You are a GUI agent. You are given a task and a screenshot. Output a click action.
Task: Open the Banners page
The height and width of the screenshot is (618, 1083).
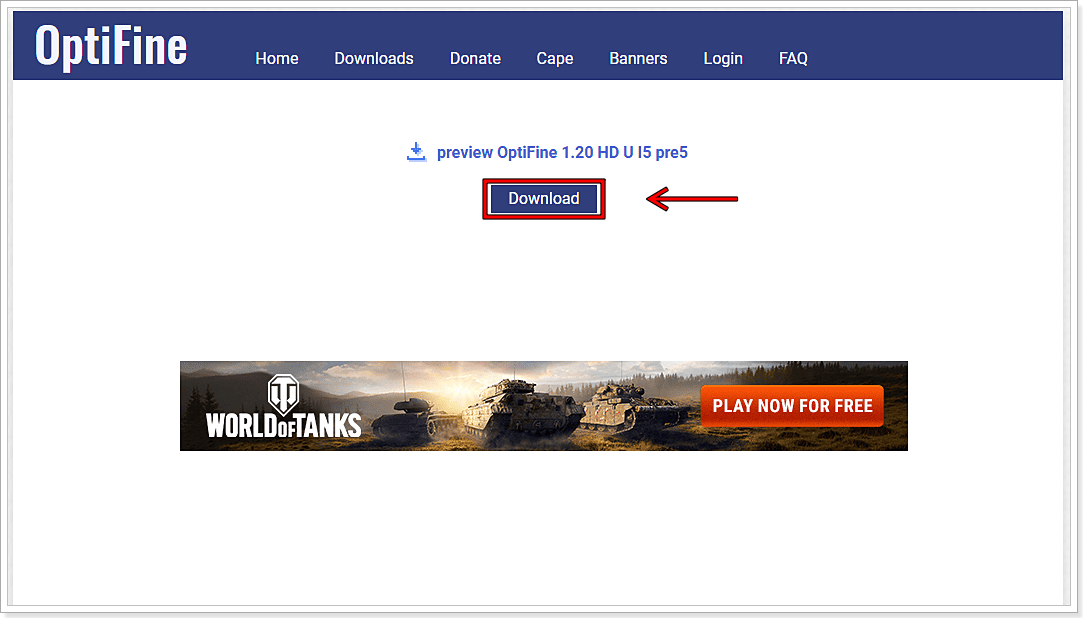click(638, 59)
